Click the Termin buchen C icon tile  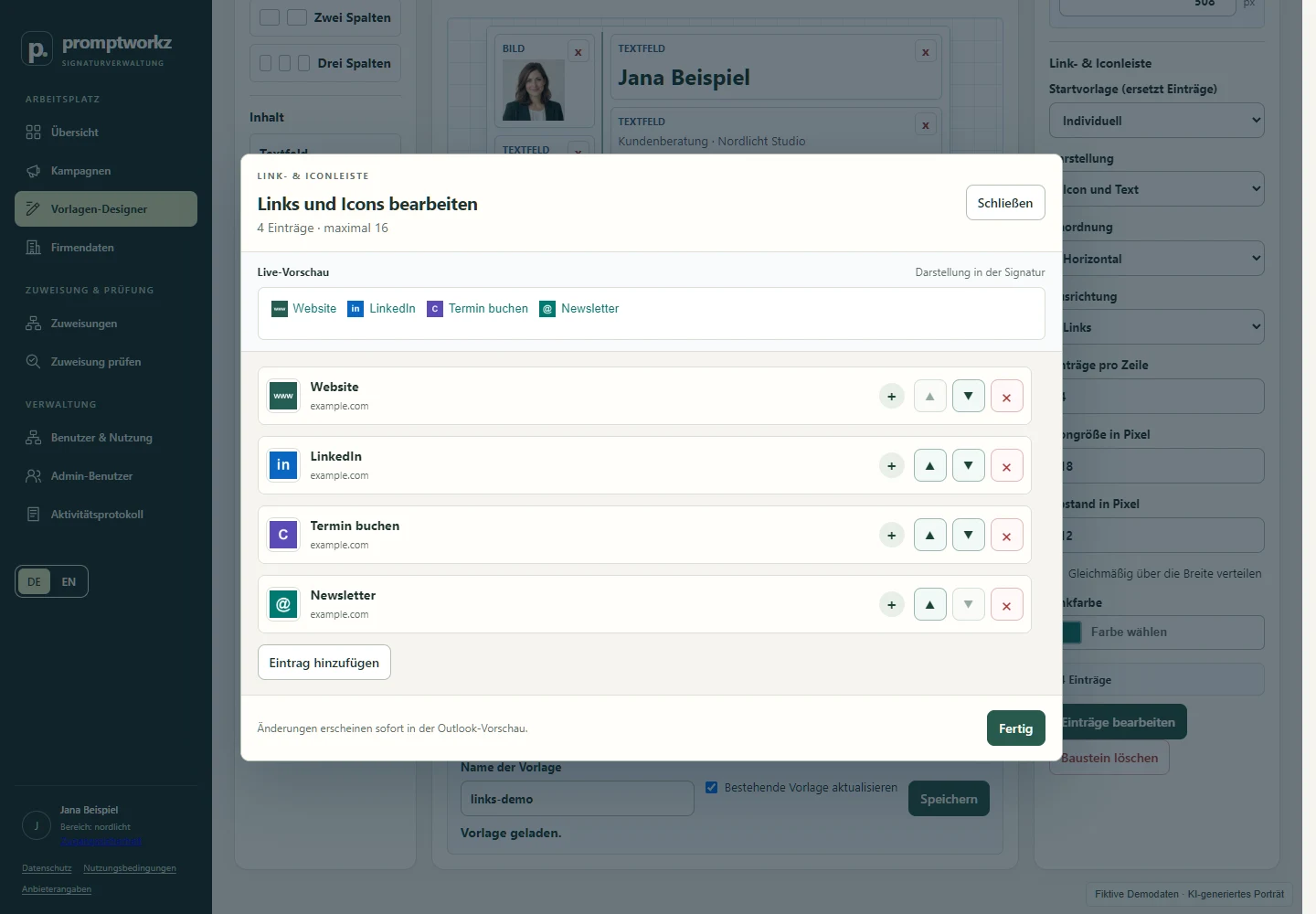click(x=283, y=535)
